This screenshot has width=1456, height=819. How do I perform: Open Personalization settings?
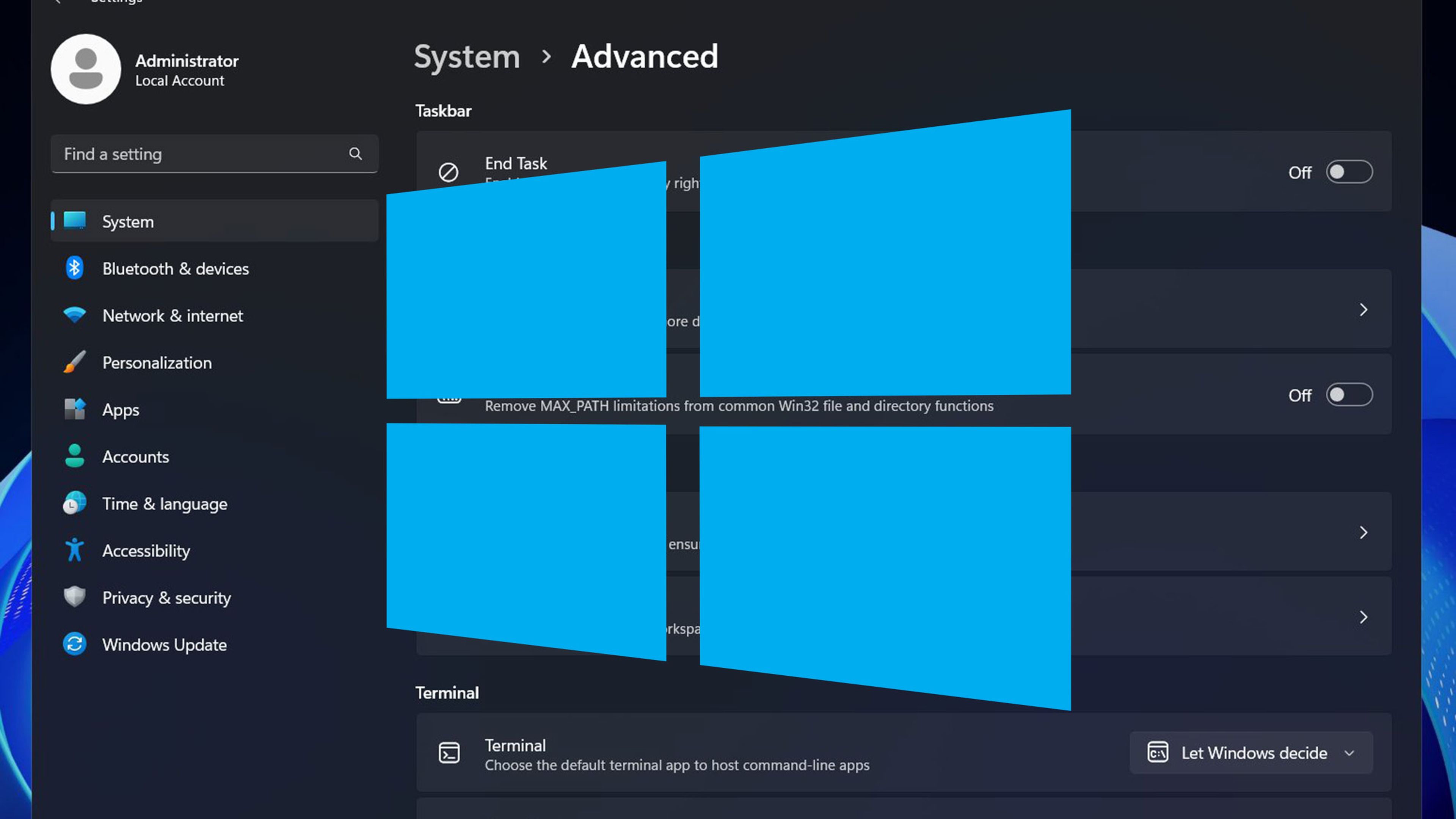tap(215, 362)
